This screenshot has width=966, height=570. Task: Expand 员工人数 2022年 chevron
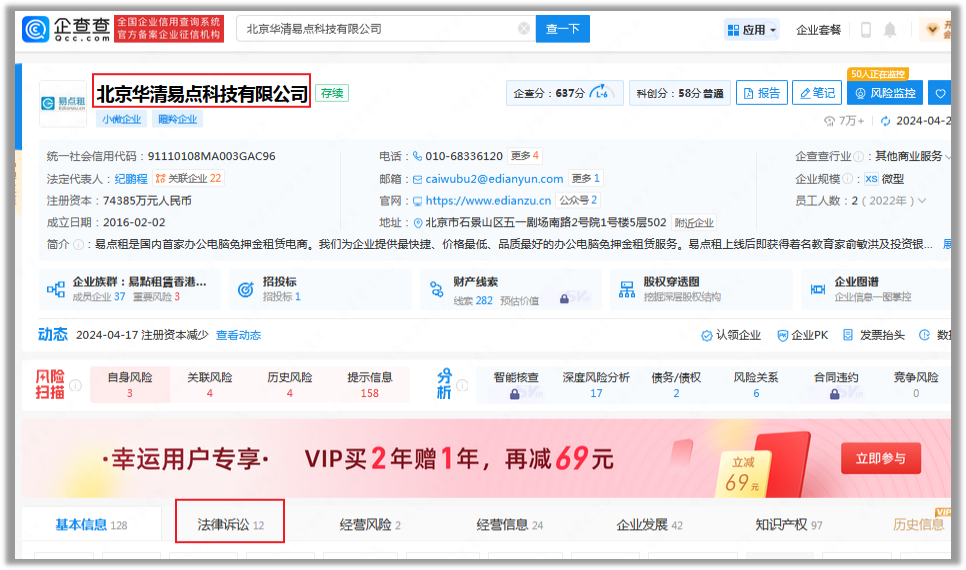[x=922, y=201]
